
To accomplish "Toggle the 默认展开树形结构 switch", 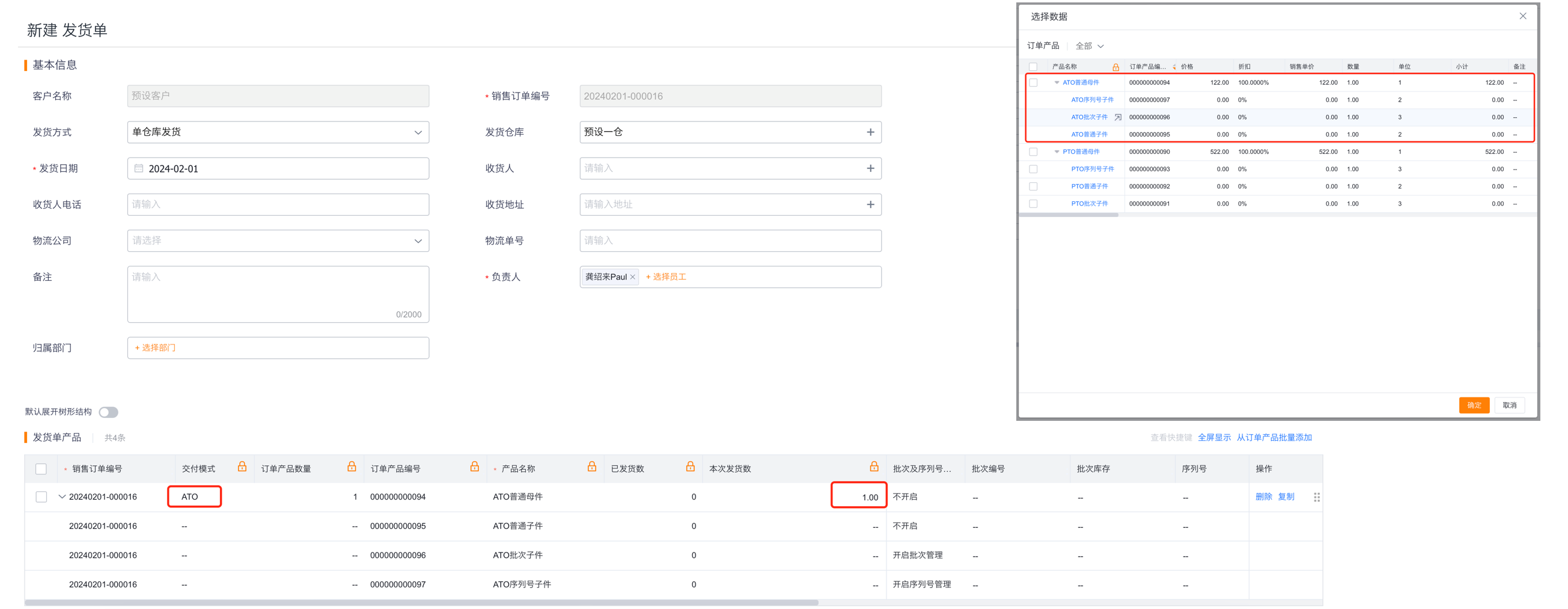I will pos(108,412).
